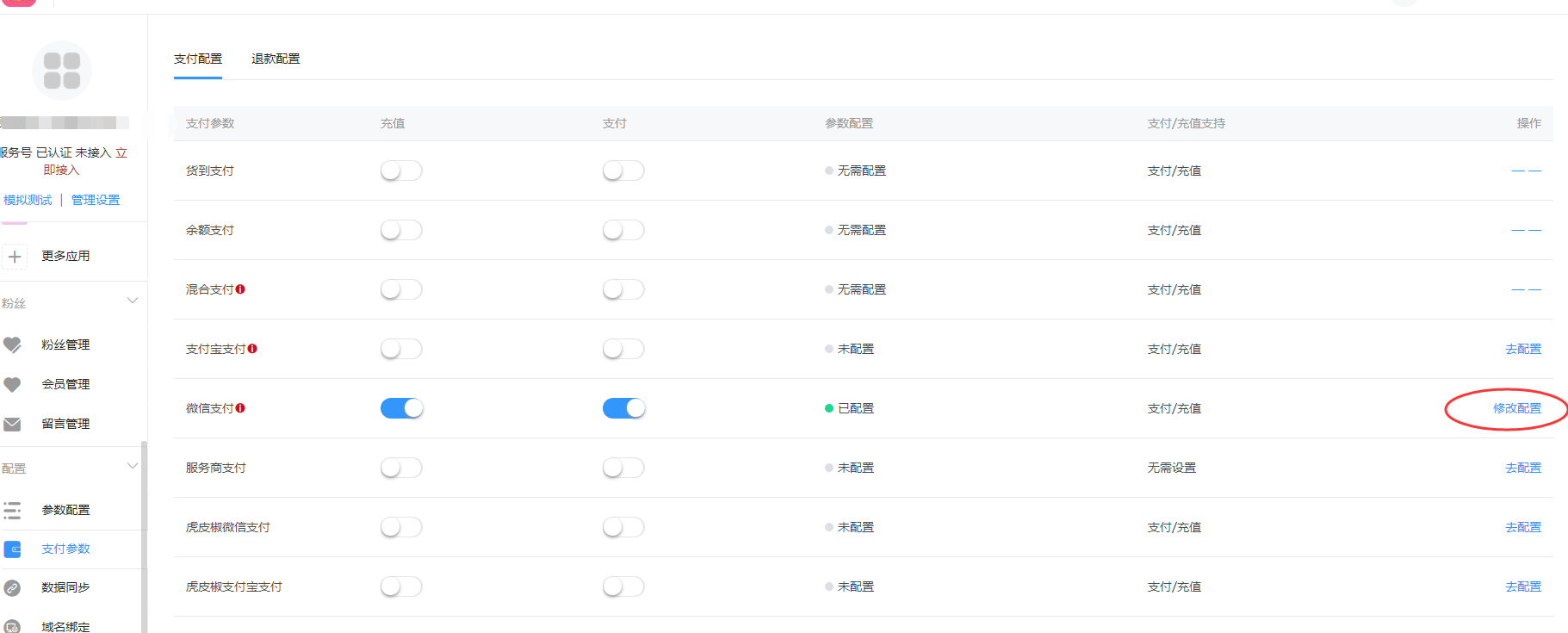The width and height of the screenshot is (1568, 633).
Task: Switch to 支付配置 tab
Action: [198, 59]
